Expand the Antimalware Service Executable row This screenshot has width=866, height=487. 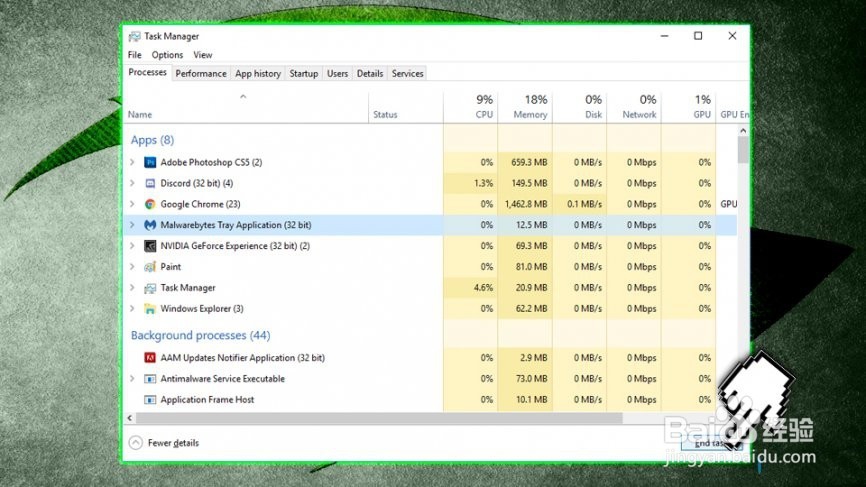[x=132, y=379]
